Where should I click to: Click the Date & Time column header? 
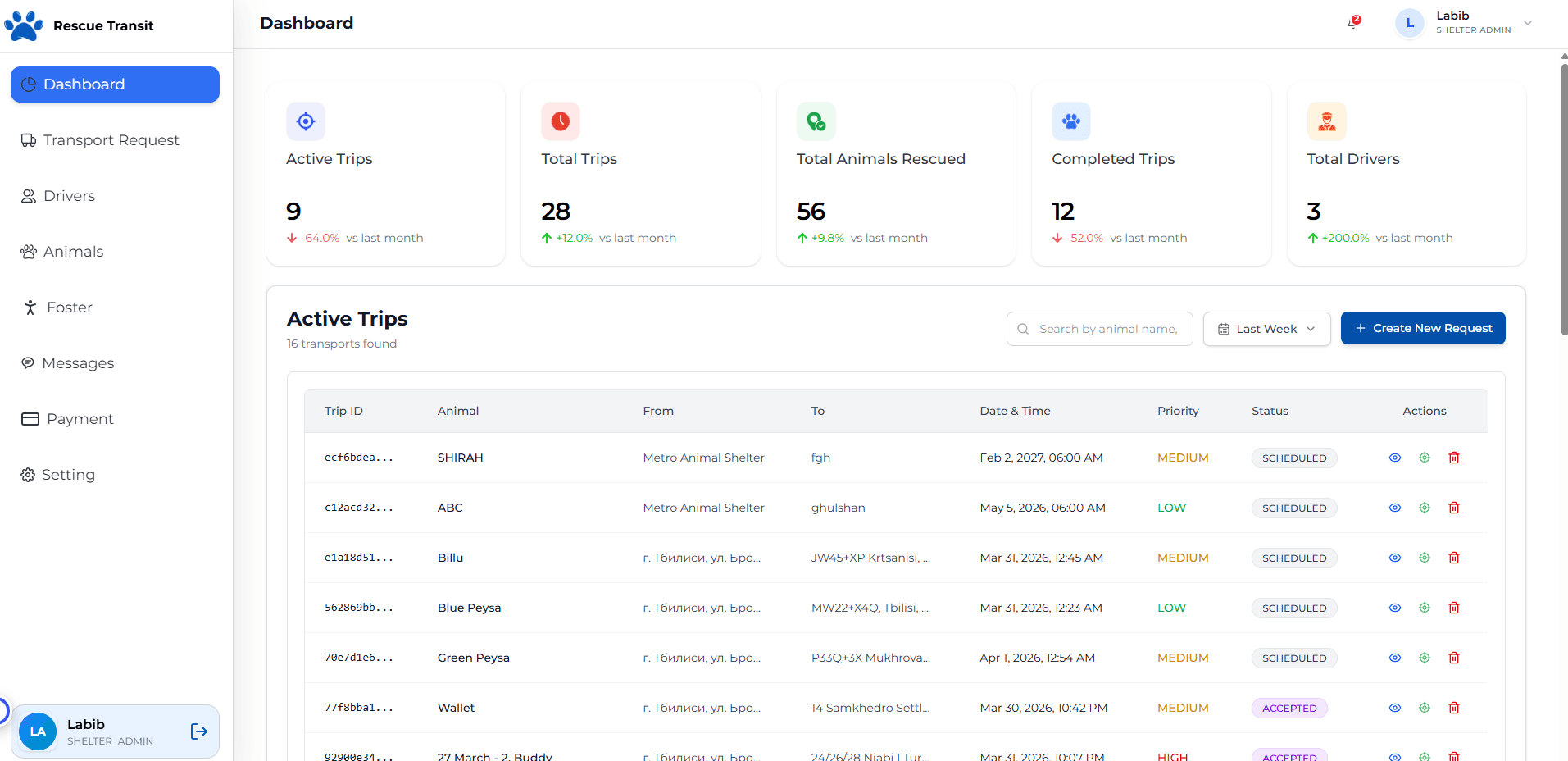click(x=1015, y=411)
